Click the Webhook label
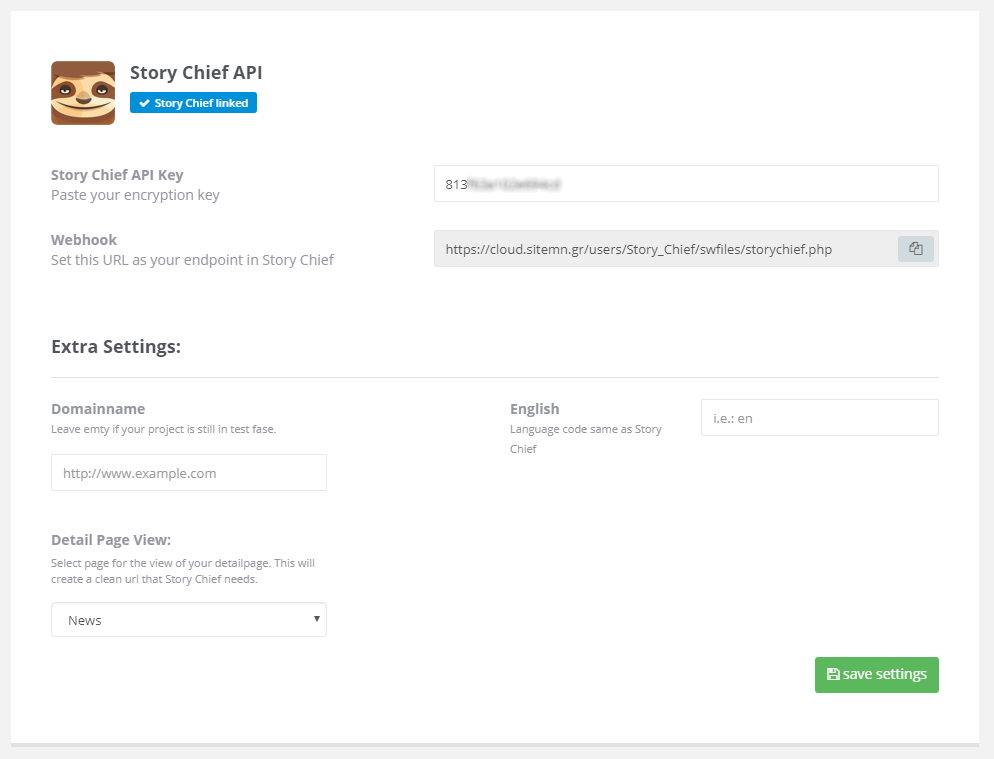Screen dimensions: 994x759 (84, 240)
